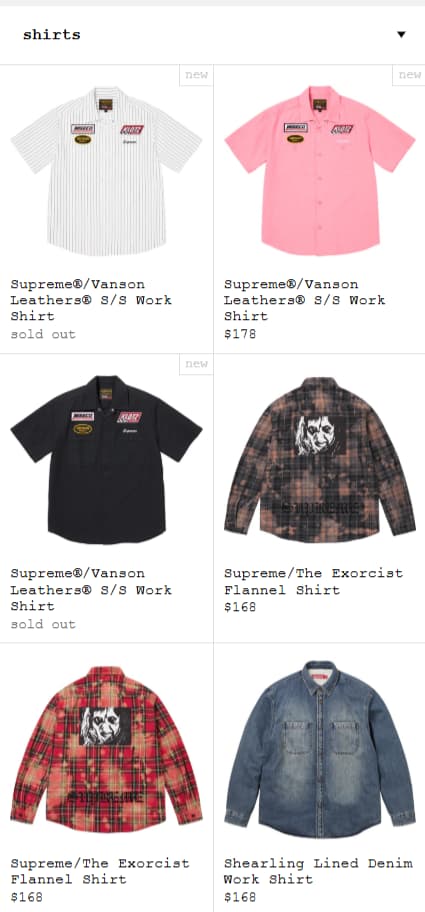Click the new badge on white striped shirt
425x912 pixels.
[x=196, y=75]
